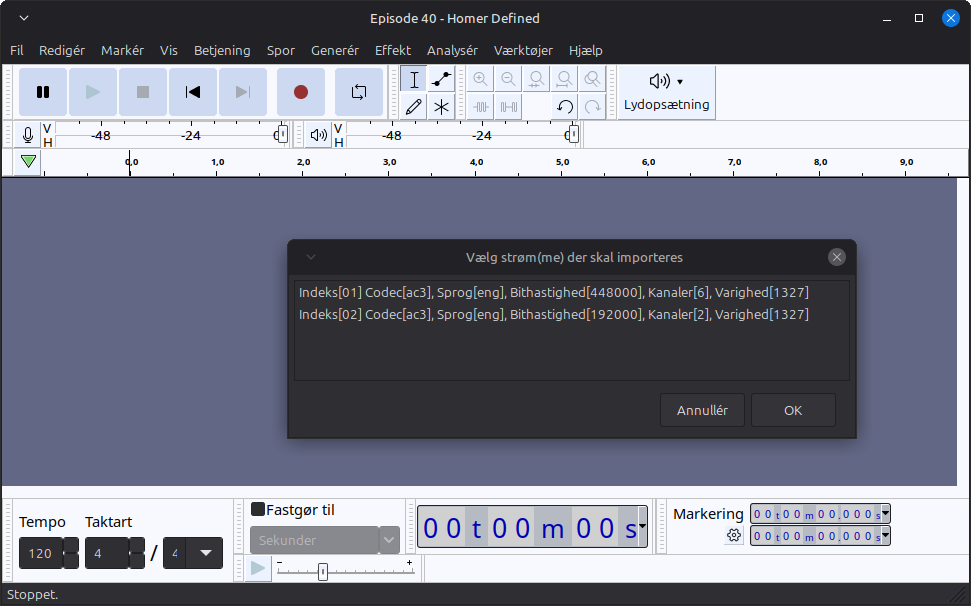
Task: Click the playback speed slider handle
Action: click(x=322, y=571)
